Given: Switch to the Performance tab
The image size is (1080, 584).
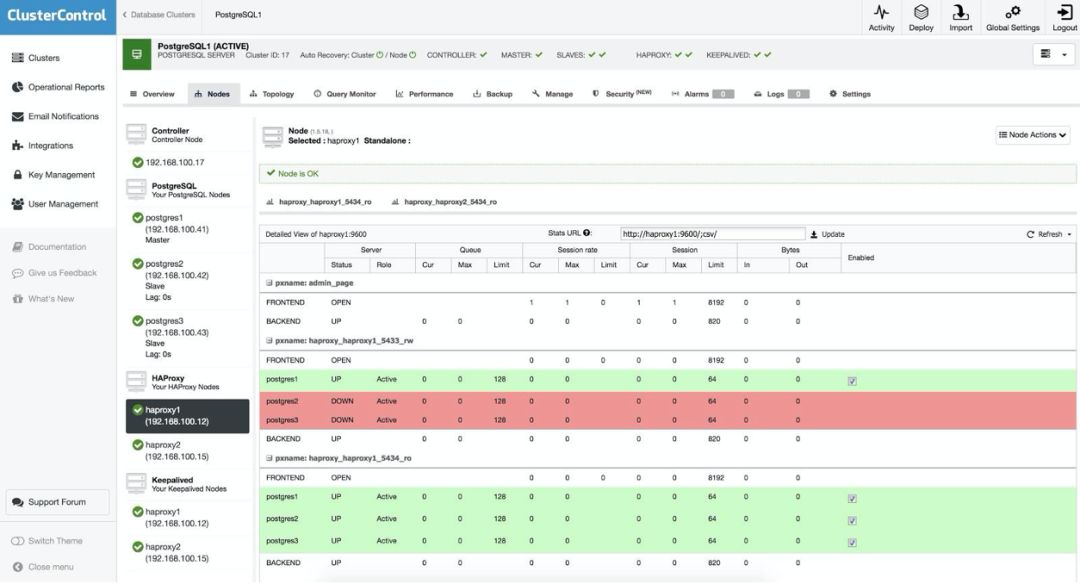Looking at the screenshot, I should click(424, 94).
